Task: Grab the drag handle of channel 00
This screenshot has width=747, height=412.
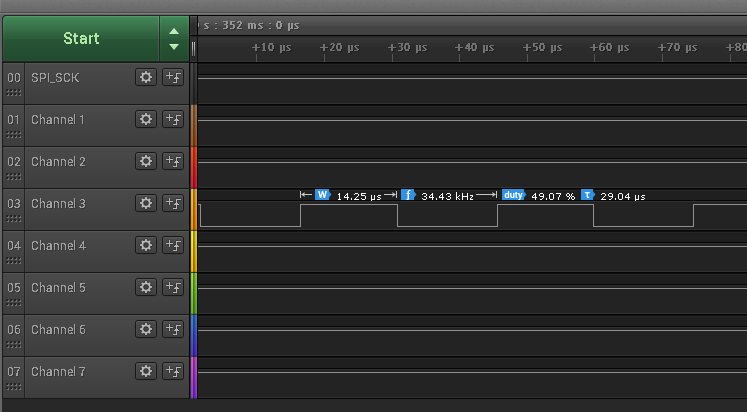Action: [14, 93]
